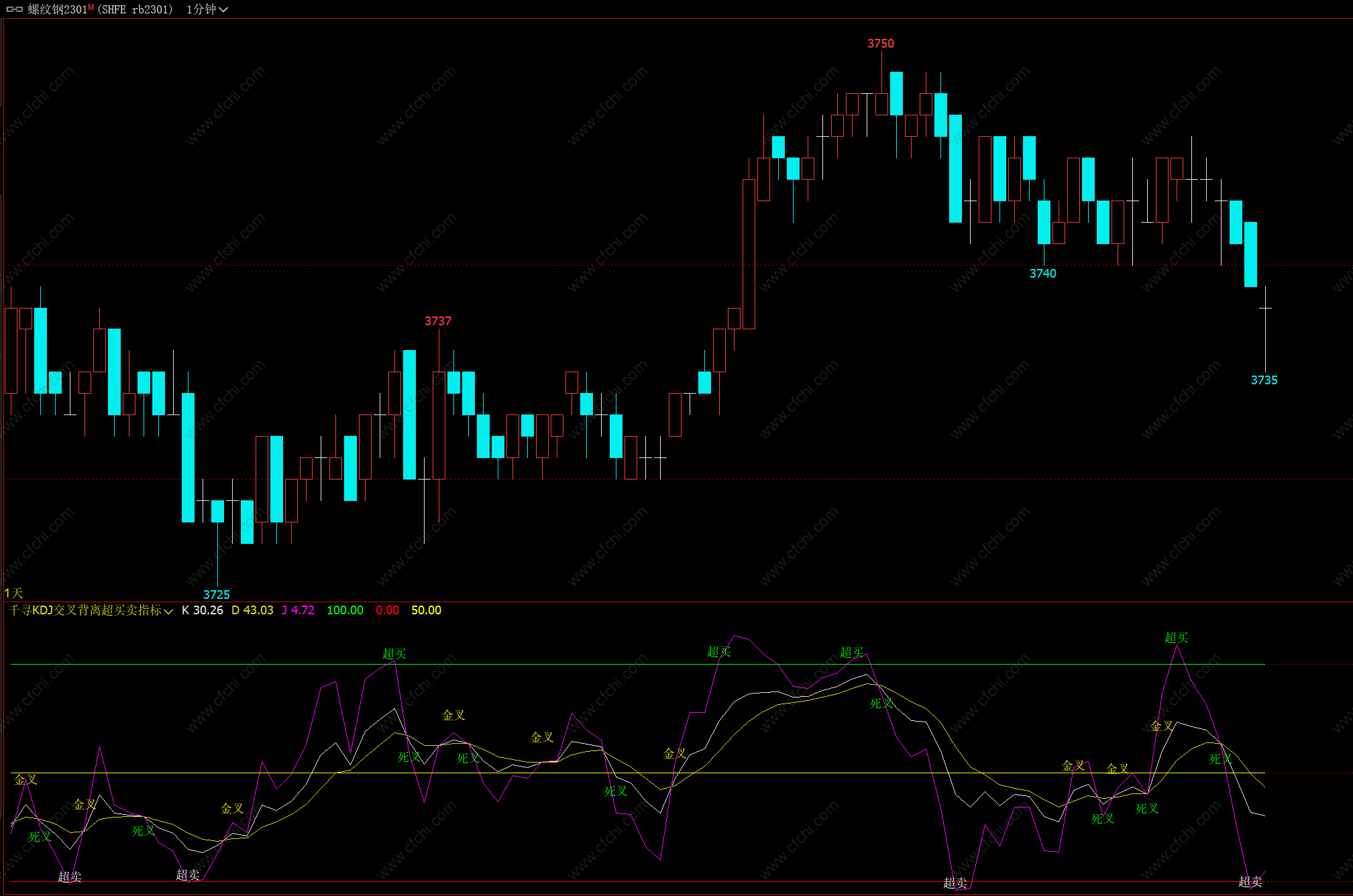Click the 3737 red price label
The height and width of the screenshot is (896, 1353).
pyautogui.click(x=437, y=321)
